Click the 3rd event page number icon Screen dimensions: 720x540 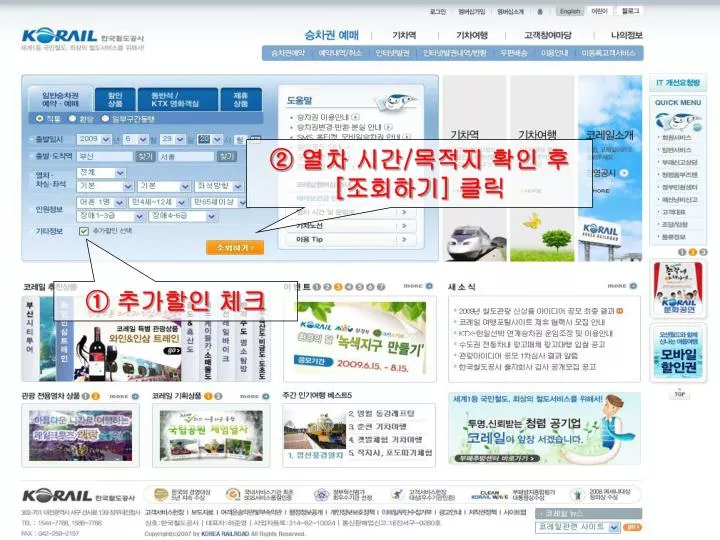338,287
